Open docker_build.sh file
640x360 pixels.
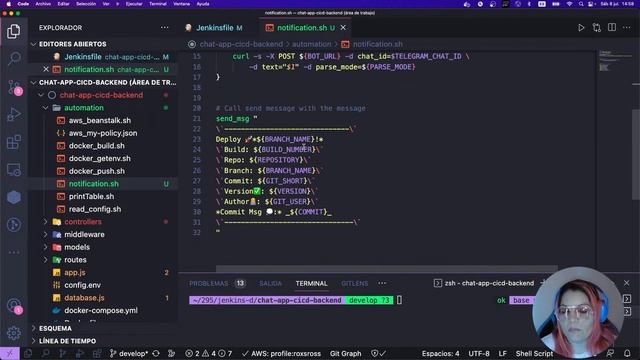tap(96, 146)
